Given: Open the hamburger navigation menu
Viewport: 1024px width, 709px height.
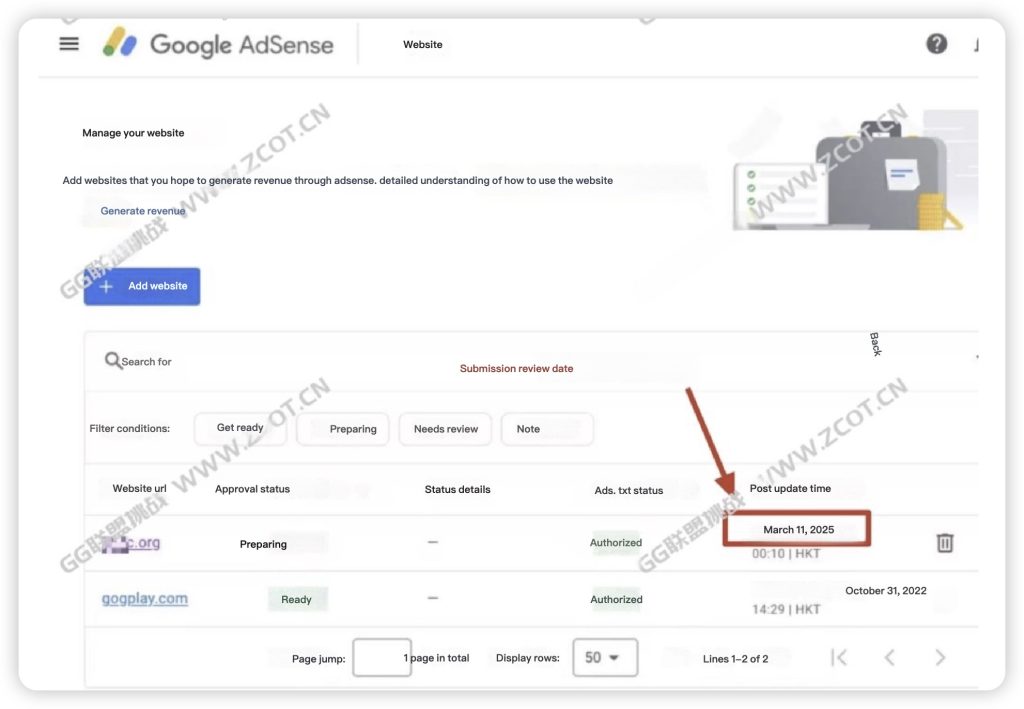Looking at the screenshot, I should coord(69,44).
